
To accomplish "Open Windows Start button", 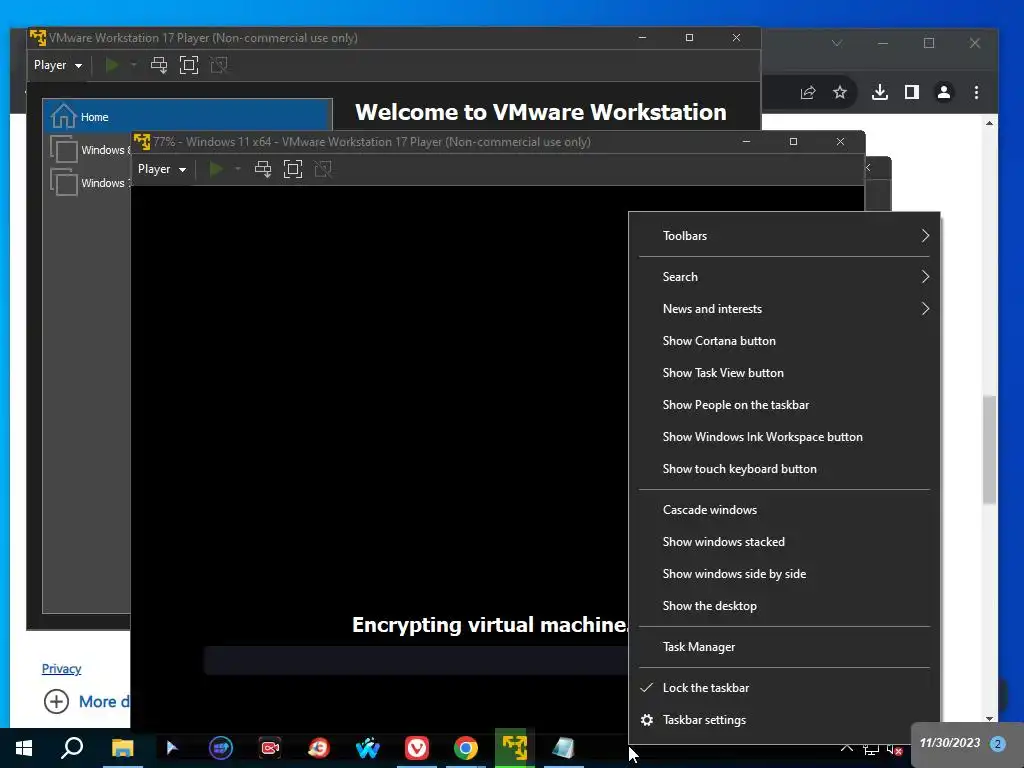I will 24,748.
